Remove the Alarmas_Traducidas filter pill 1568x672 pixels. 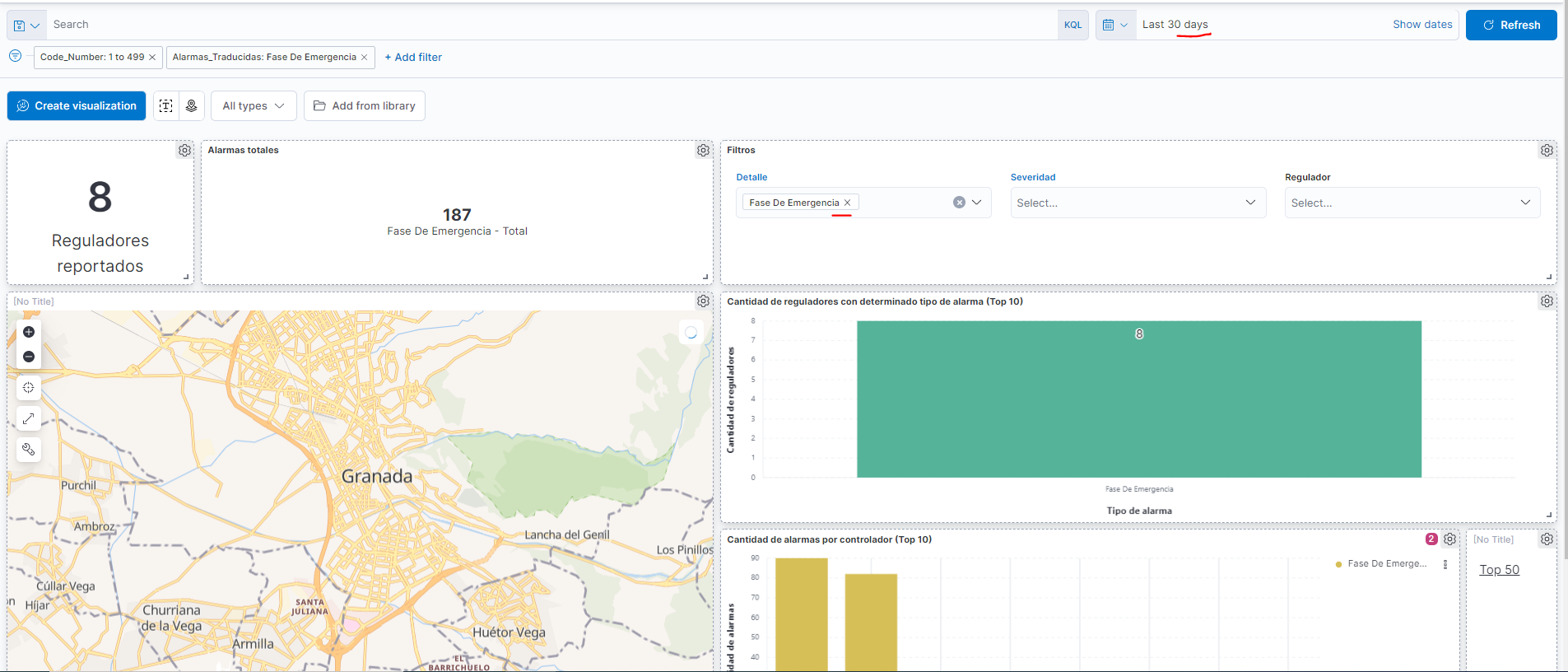[x=365, y=58]
